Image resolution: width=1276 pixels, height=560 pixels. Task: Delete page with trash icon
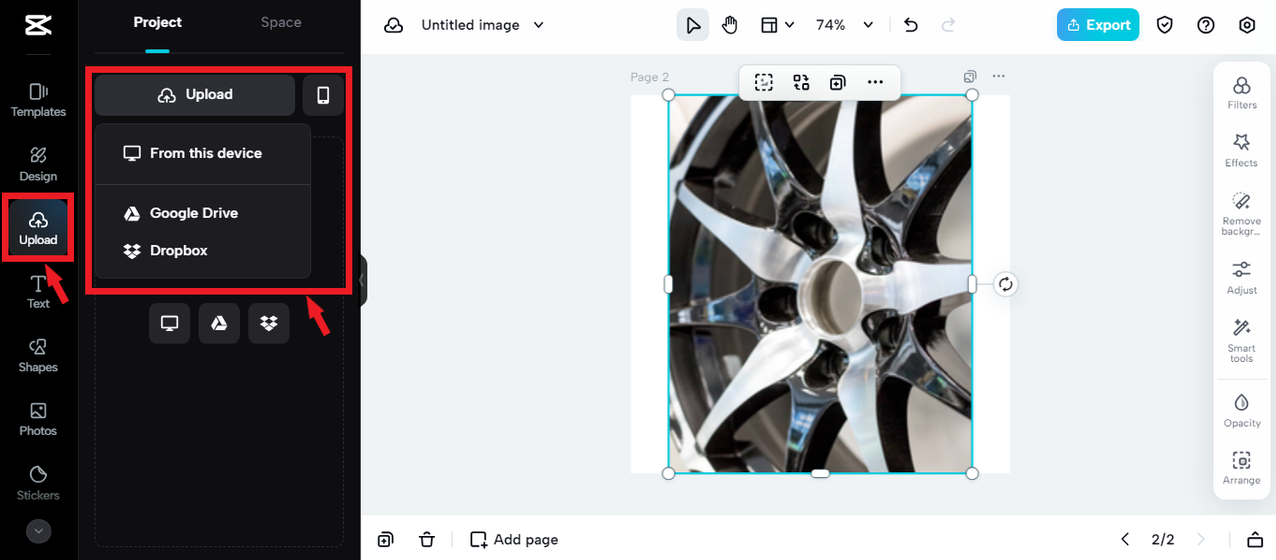[427, 540]
